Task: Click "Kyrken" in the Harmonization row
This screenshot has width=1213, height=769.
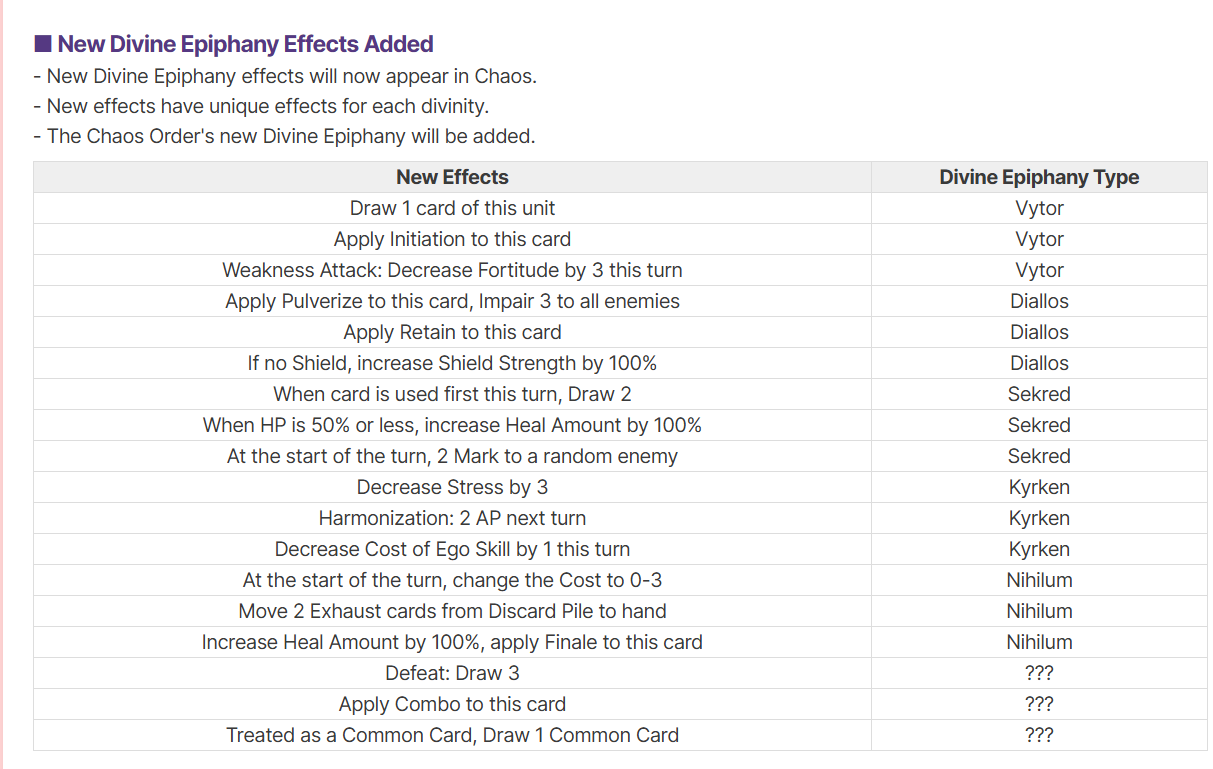Action: [1039, 518]
